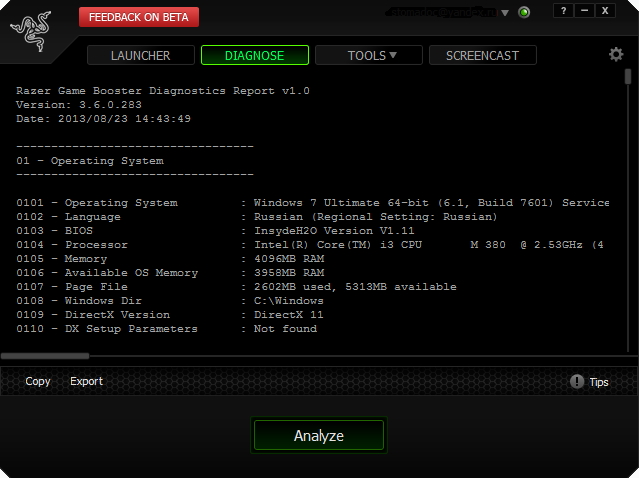Click the 'Date: 2013/08/23 14:43:49' line

point(103,119)
